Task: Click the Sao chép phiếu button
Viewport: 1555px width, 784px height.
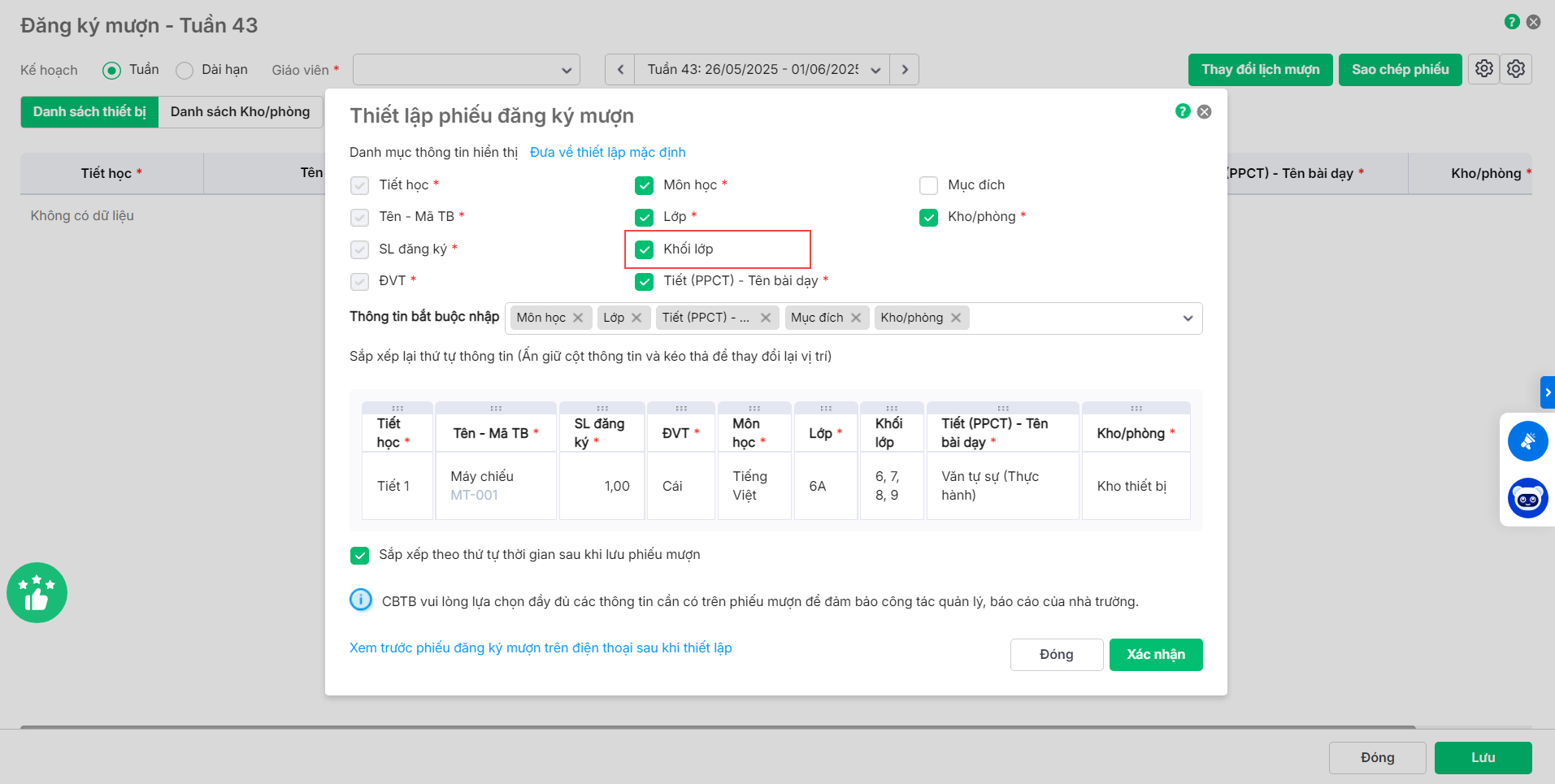Action: (x=1401, y=70)
